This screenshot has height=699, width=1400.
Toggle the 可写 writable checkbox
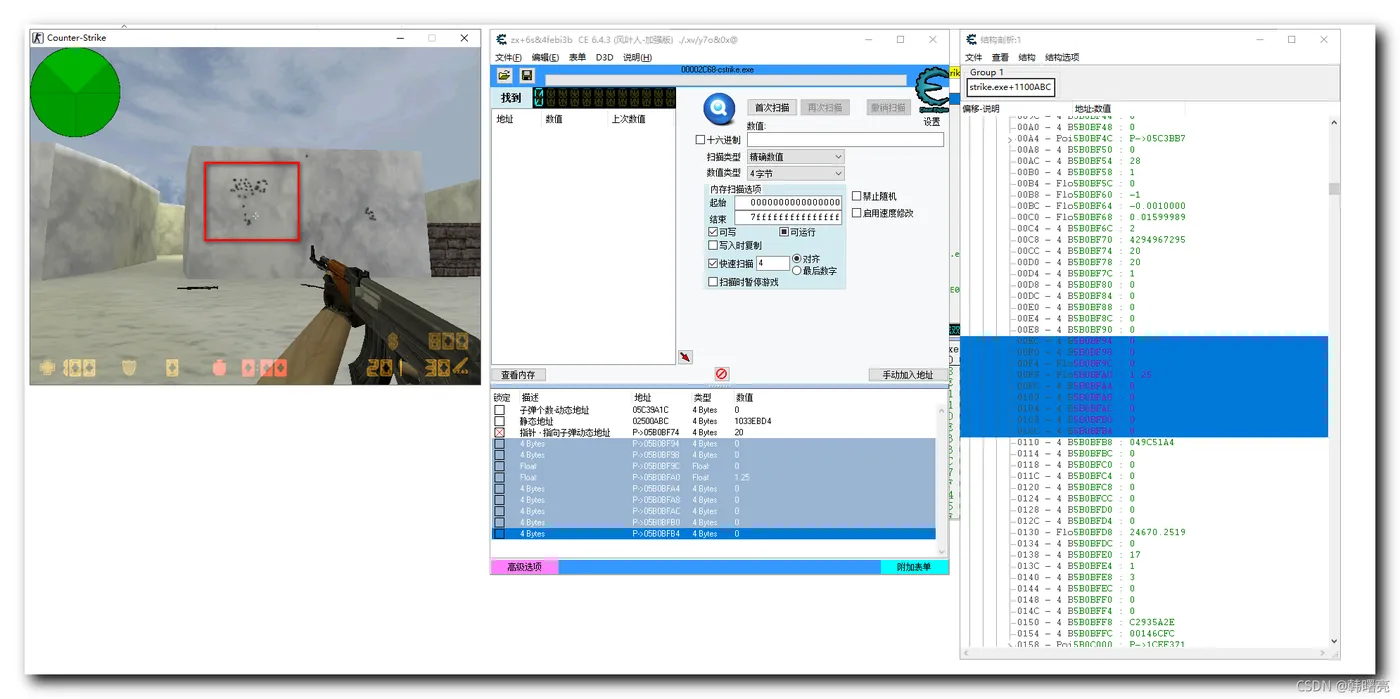[x=713, y=232]
